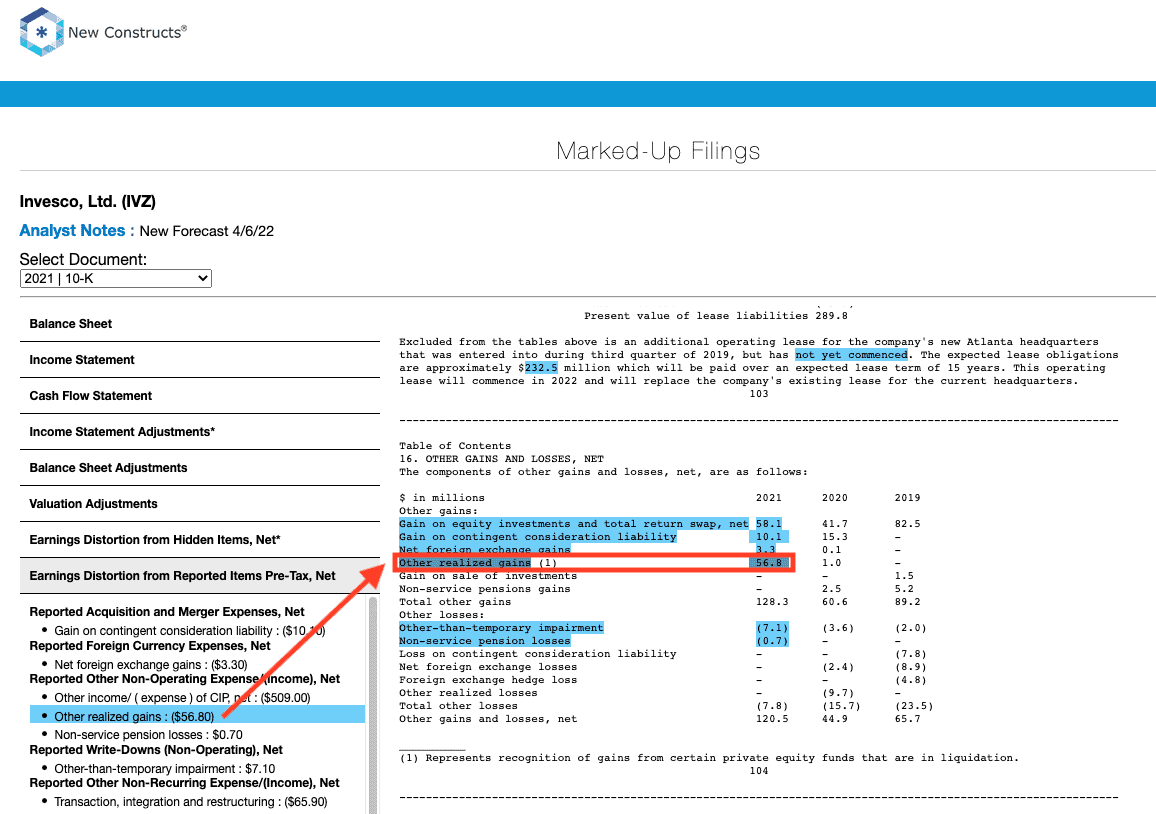
Task: Select Transaction, integration and restructuring item
Action: (x=191, y=801)
